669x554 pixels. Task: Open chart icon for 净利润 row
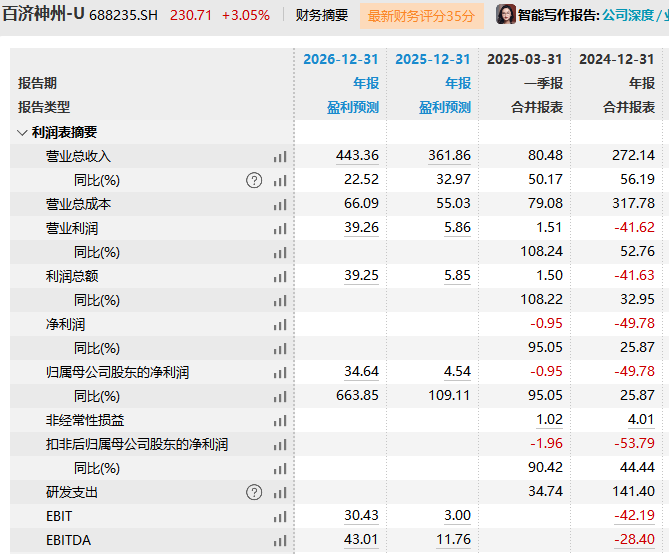(x=280, y=325)
